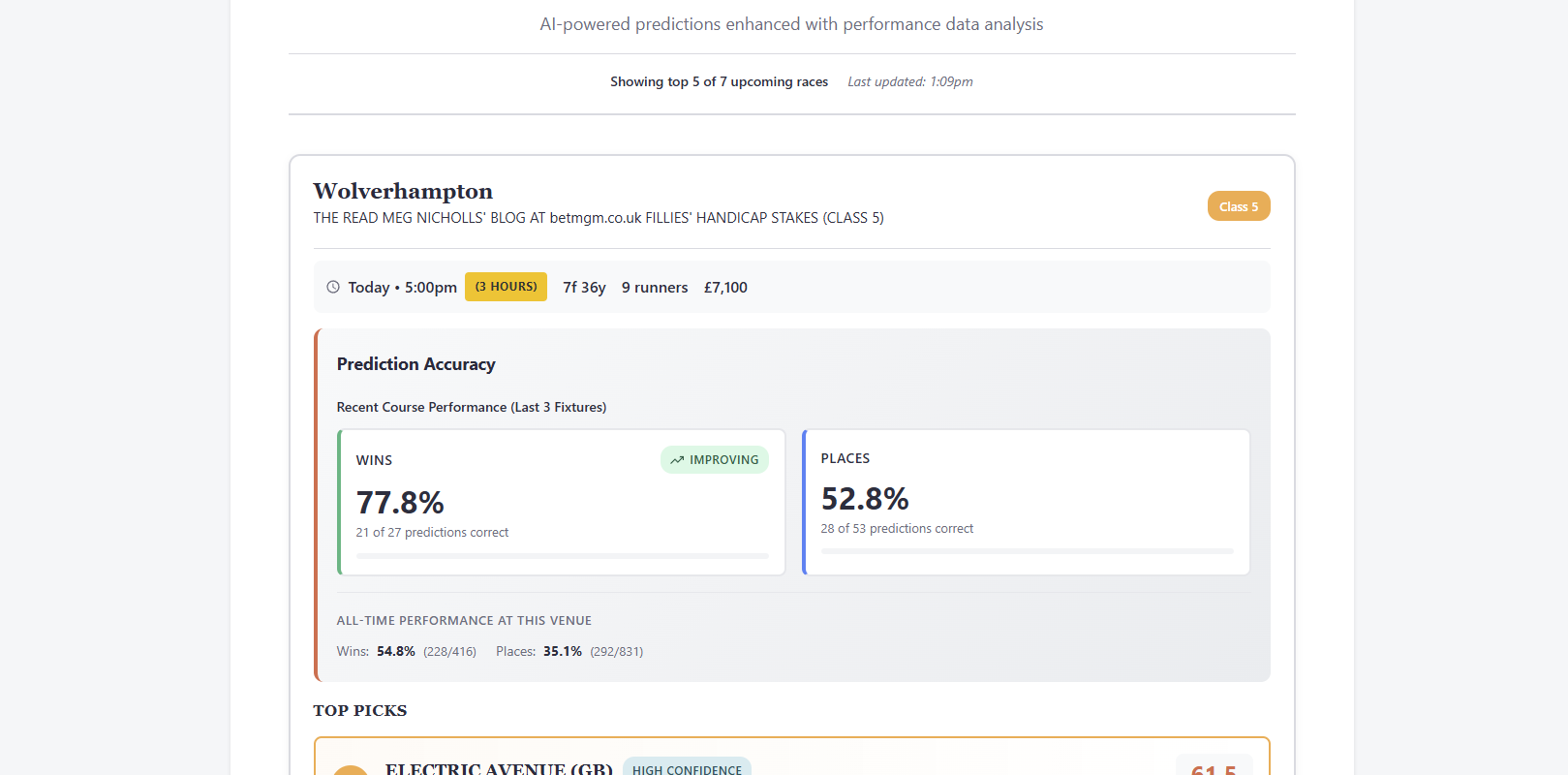
Task: Click the yellow 3 HOURS countdown badge
Action: [506, 287]
